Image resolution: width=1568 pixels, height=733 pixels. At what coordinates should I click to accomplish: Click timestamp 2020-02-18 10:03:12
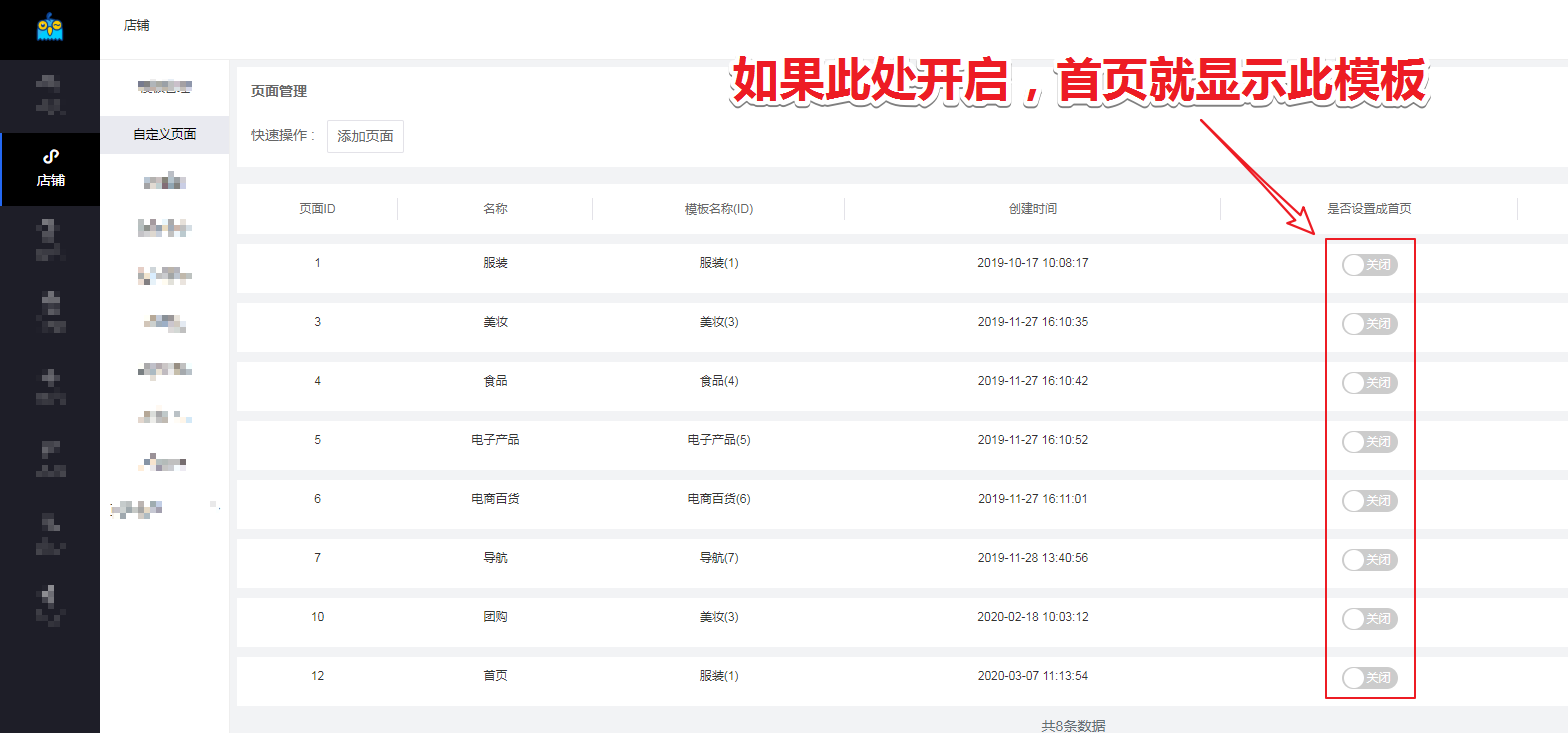[1032, 616]
